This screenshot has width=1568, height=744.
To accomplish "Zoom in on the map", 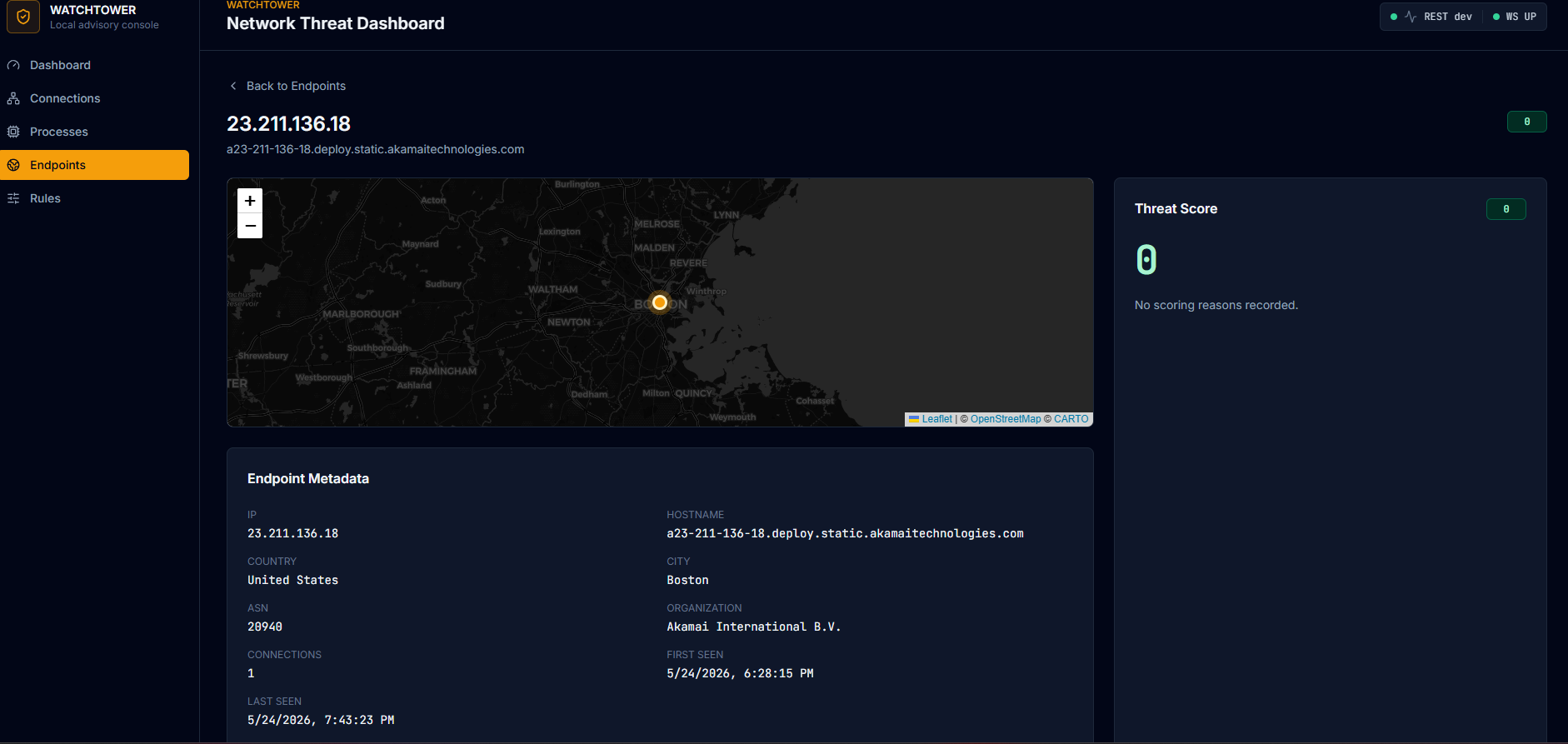I will tap(250, 201).
